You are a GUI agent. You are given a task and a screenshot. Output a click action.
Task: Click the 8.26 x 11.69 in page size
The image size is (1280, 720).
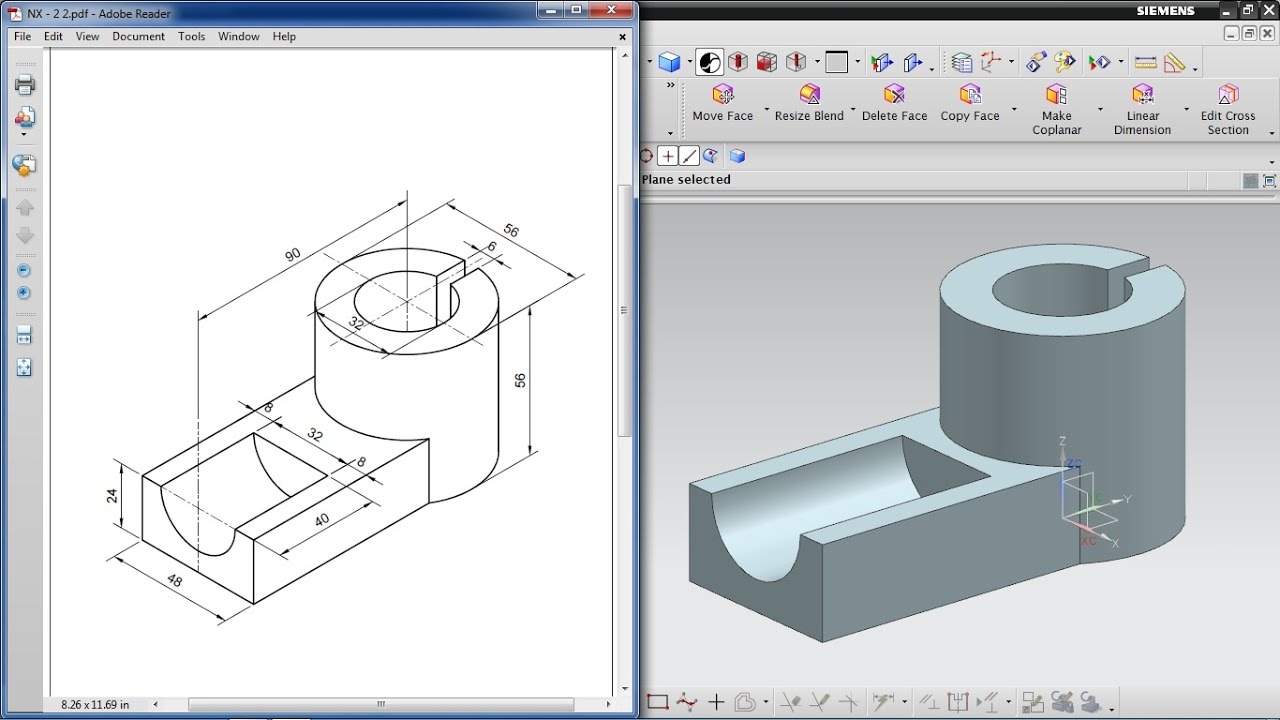(95, 705)
